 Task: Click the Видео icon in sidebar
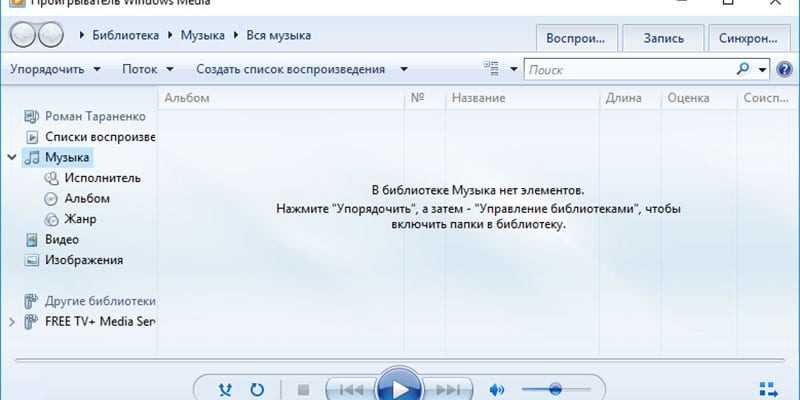(32, 239)
